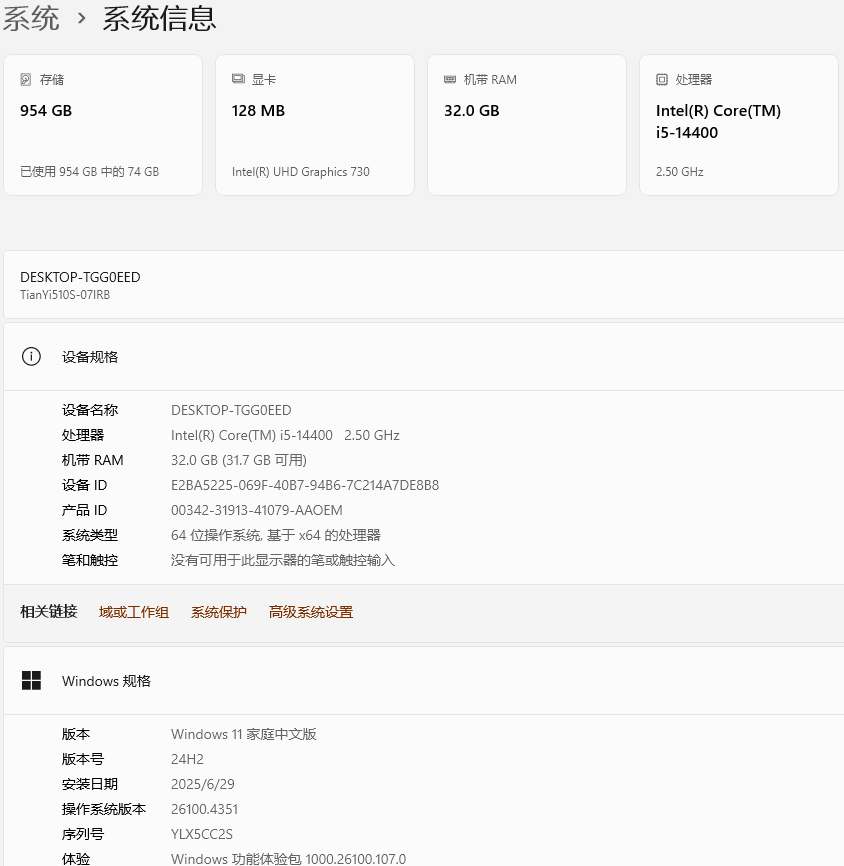Screen dimensions: 844x866
Task: Open 域或工作组 link
Action: coord(134,612)
